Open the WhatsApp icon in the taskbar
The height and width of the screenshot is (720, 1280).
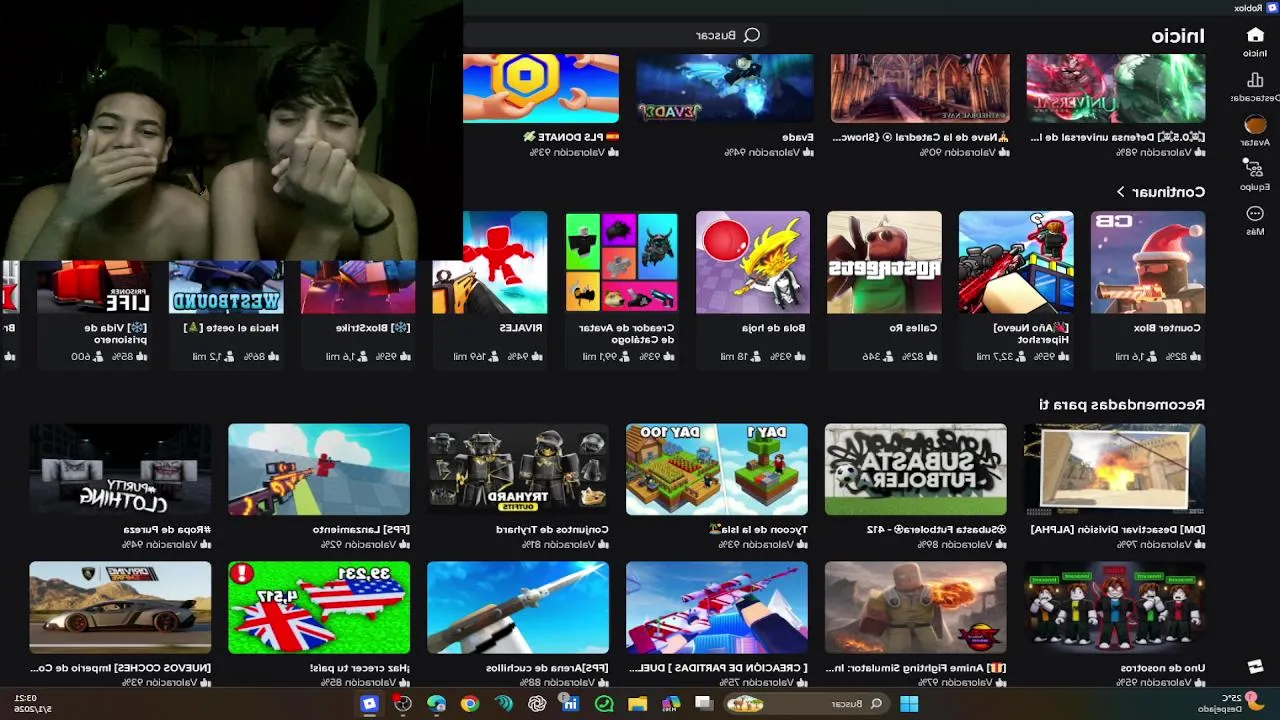(x=604, y=704)
